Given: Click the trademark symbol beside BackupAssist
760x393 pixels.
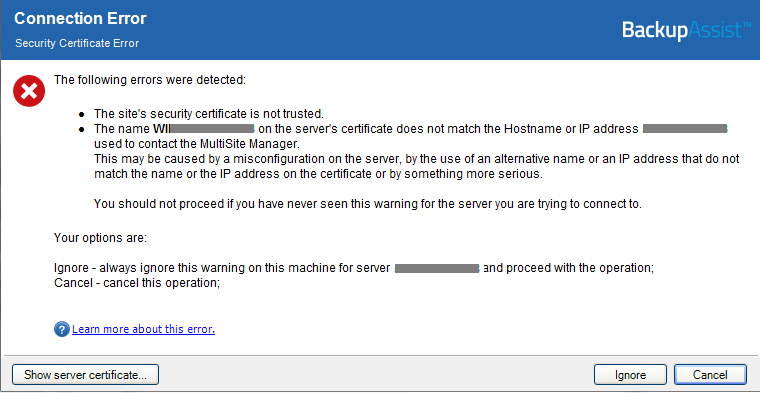Looking at the screenshot, I should 746,24.
